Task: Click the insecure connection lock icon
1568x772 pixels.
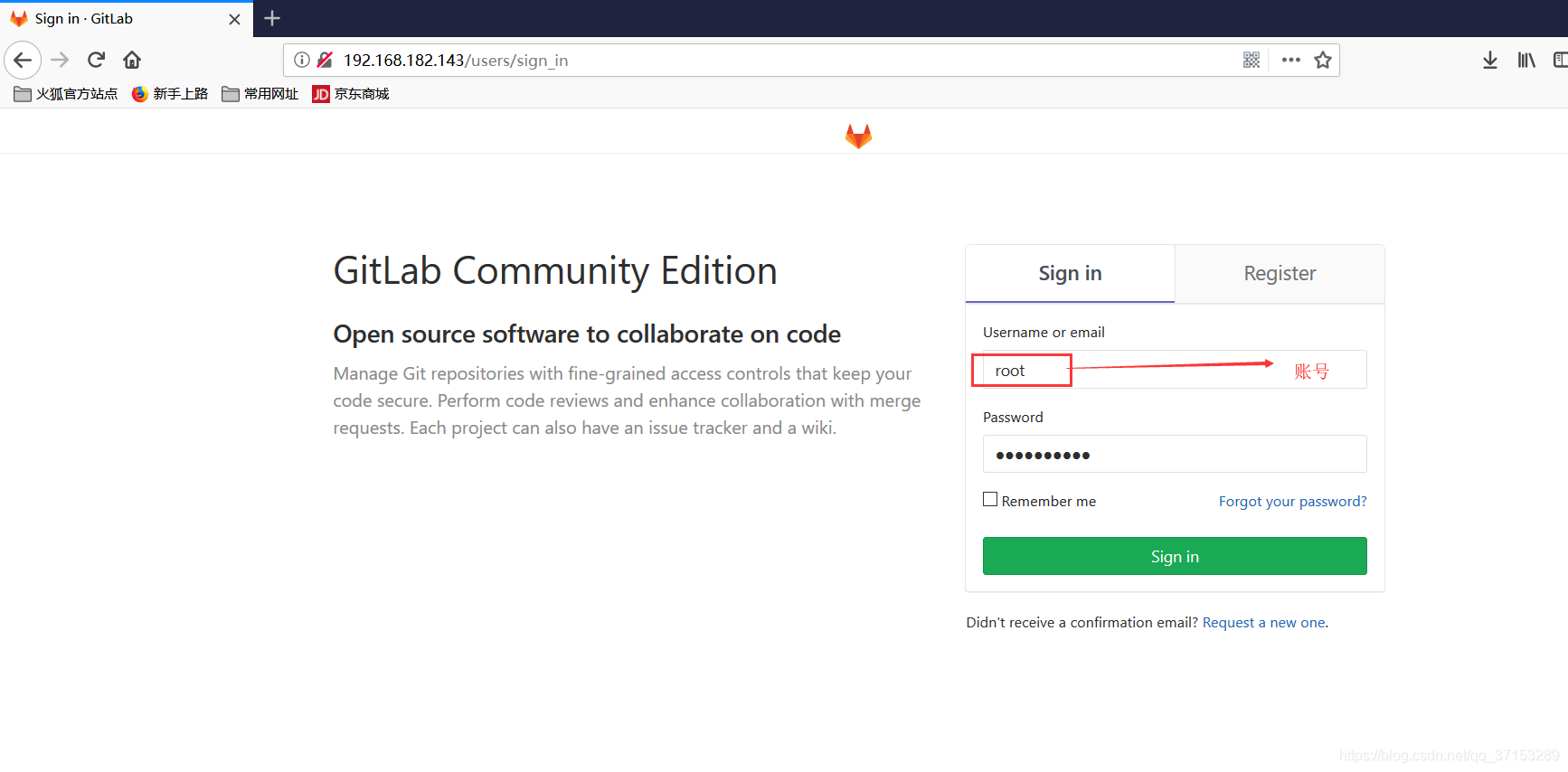Action: click(x=325, y=61)
